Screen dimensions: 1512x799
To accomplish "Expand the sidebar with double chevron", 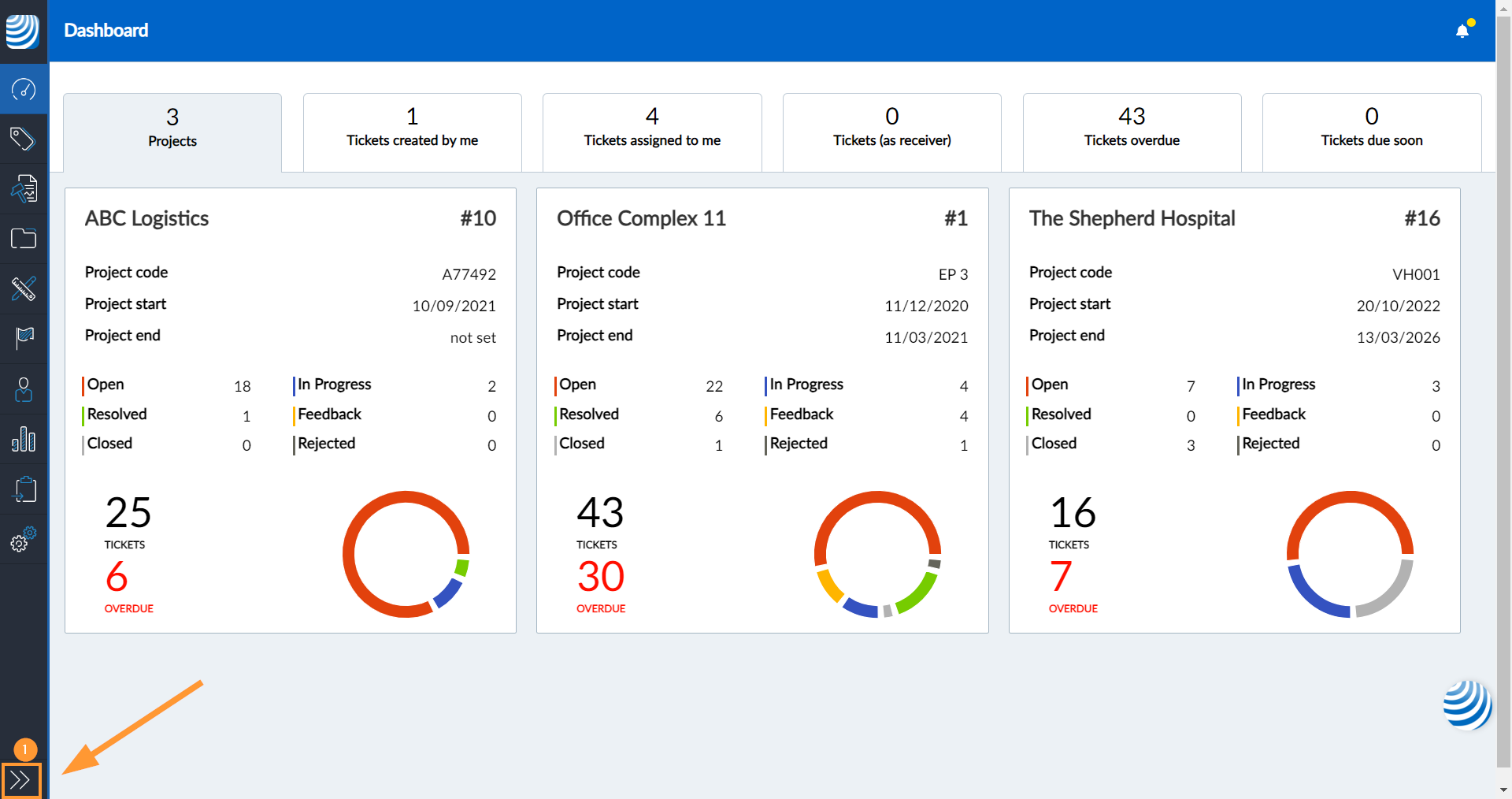I will click(20, 780).
